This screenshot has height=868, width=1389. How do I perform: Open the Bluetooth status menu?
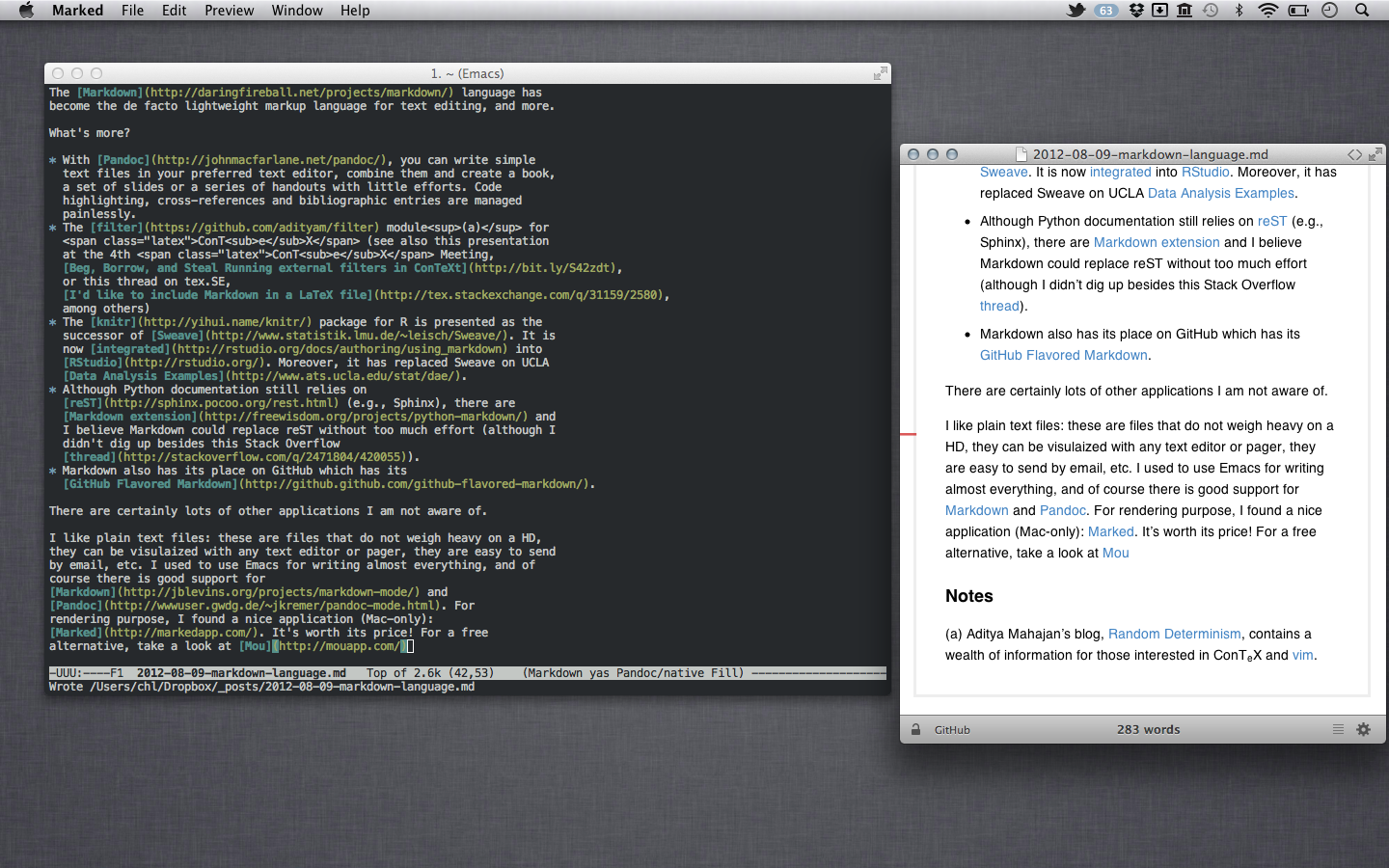click(1239, 11)
